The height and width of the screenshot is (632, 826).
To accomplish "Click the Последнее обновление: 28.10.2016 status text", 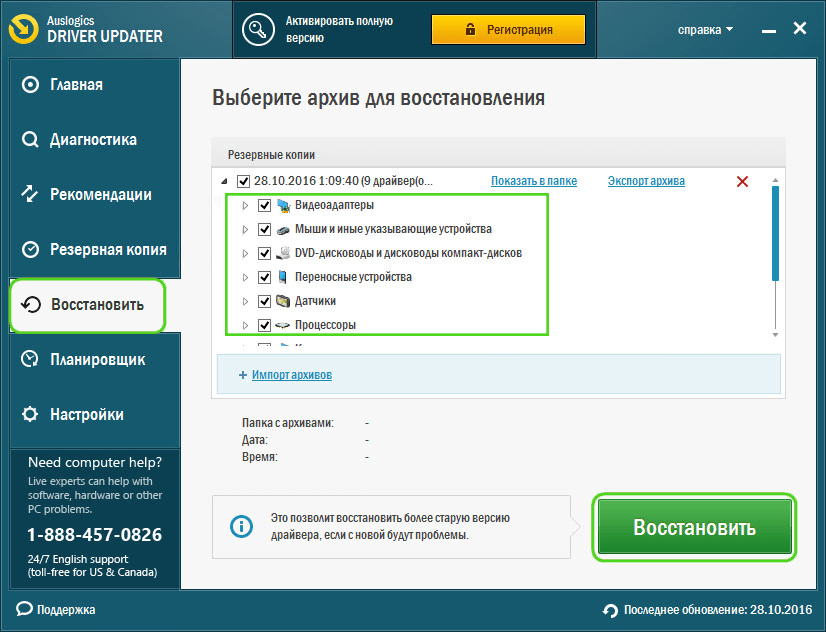I will (x=718, y=610).
